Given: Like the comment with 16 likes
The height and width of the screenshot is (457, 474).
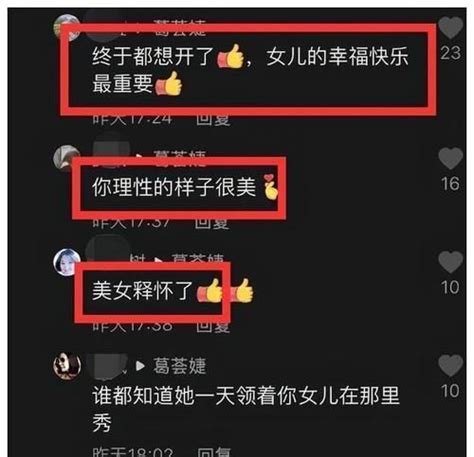Looking at the screenshot, I should click(x=450, y=158).
